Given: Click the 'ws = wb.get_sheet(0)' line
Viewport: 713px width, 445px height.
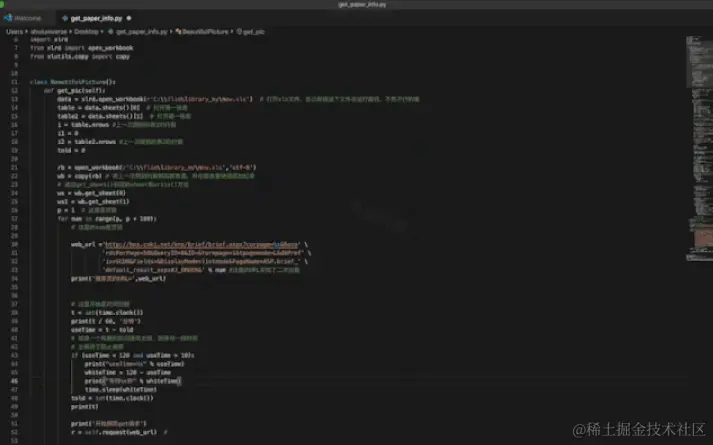Looking at the screenshot, I should click(x=91, y=193).
